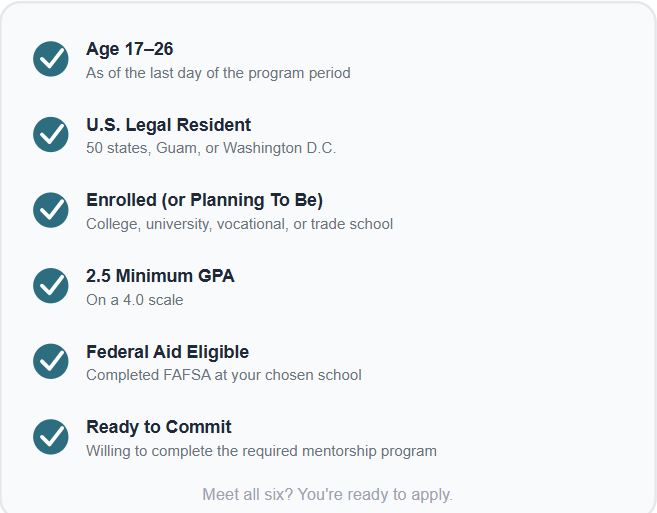Click 'Willing to complete the required mentorship program'
Image resolution: width=657 pixels, height=513 pixels.
click(x=261, y=451)
